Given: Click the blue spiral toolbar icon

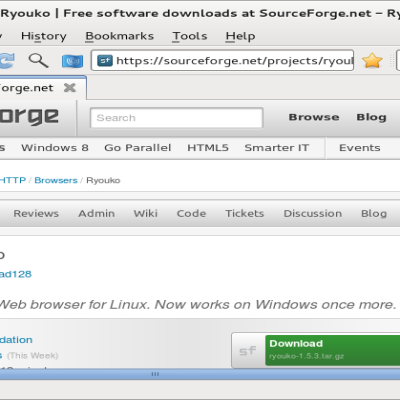Looking at the screenshot, I should tap(72, 61).
